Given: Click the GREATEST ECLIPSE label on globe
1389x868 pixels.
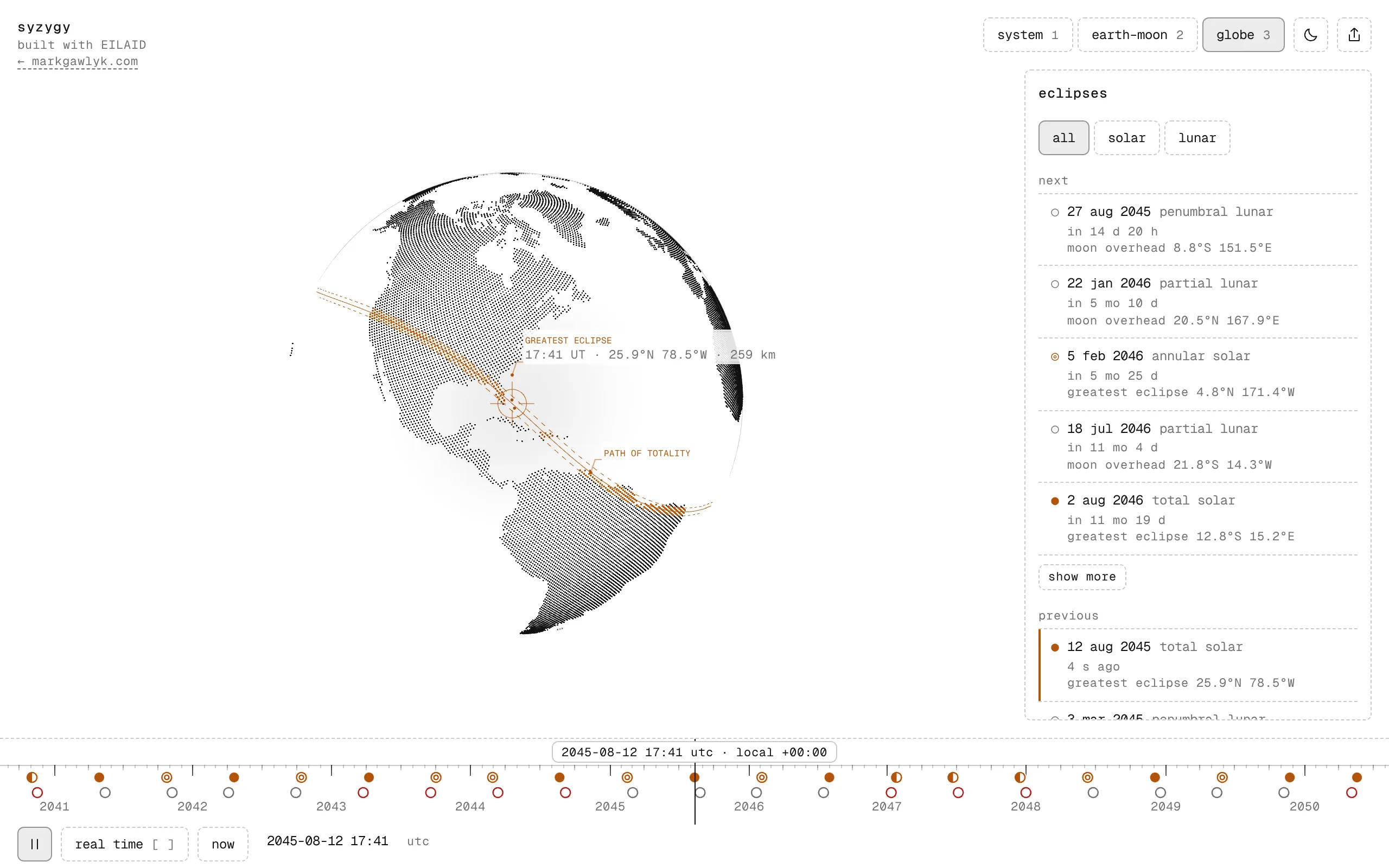Looking at the screenshot, I should (568, 341).
